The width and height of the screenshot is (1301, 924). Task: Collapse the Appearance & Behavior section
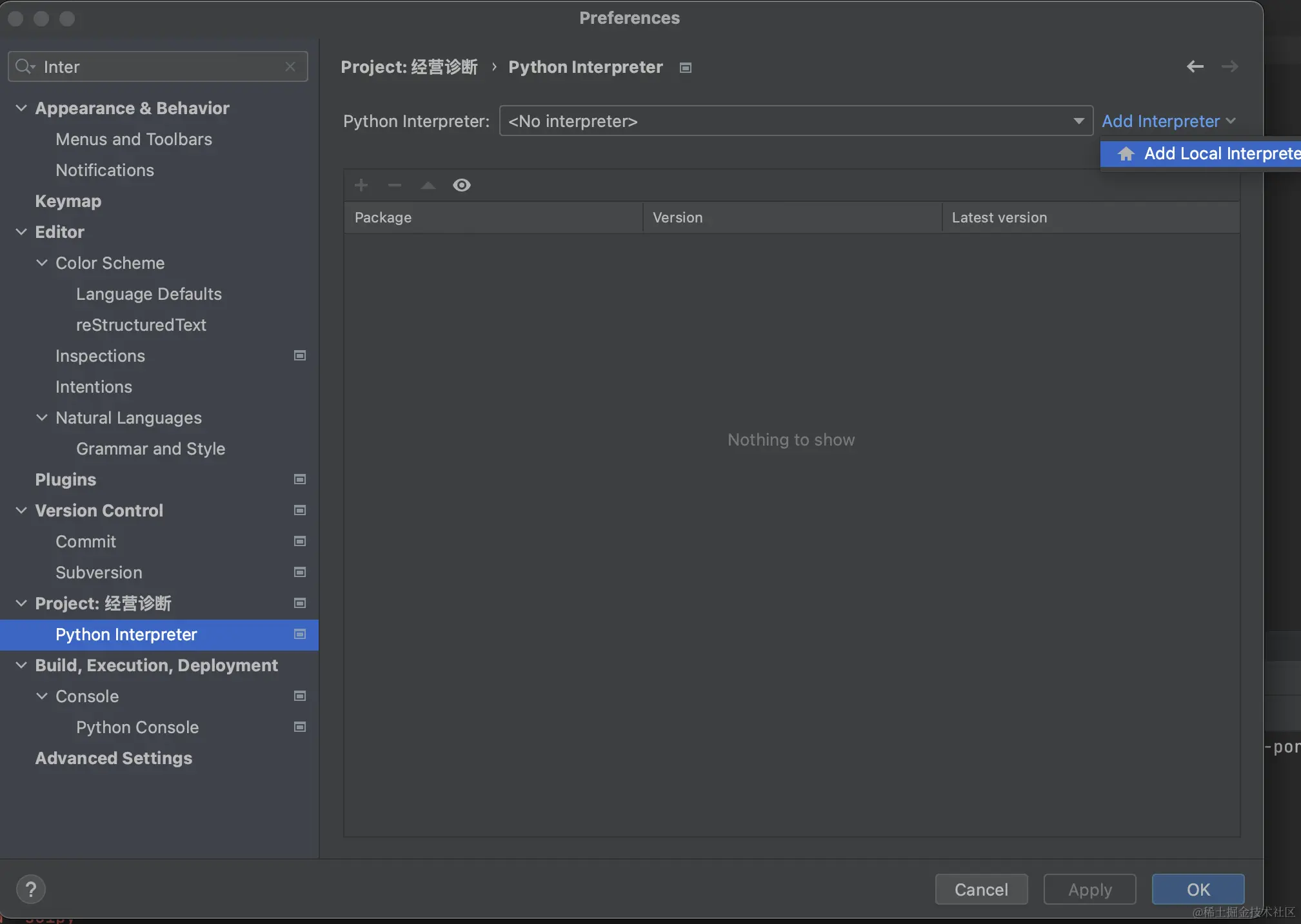(21, 108)
